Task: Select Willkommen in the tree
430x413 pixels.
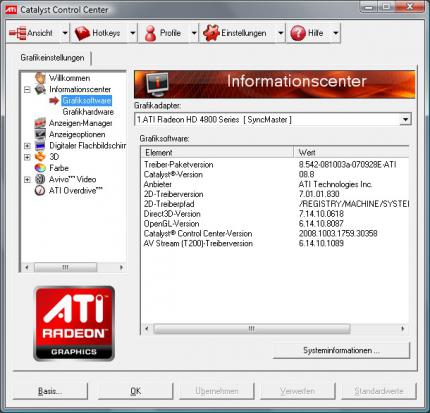Action: pyautogui.click(x=69, y=78)
